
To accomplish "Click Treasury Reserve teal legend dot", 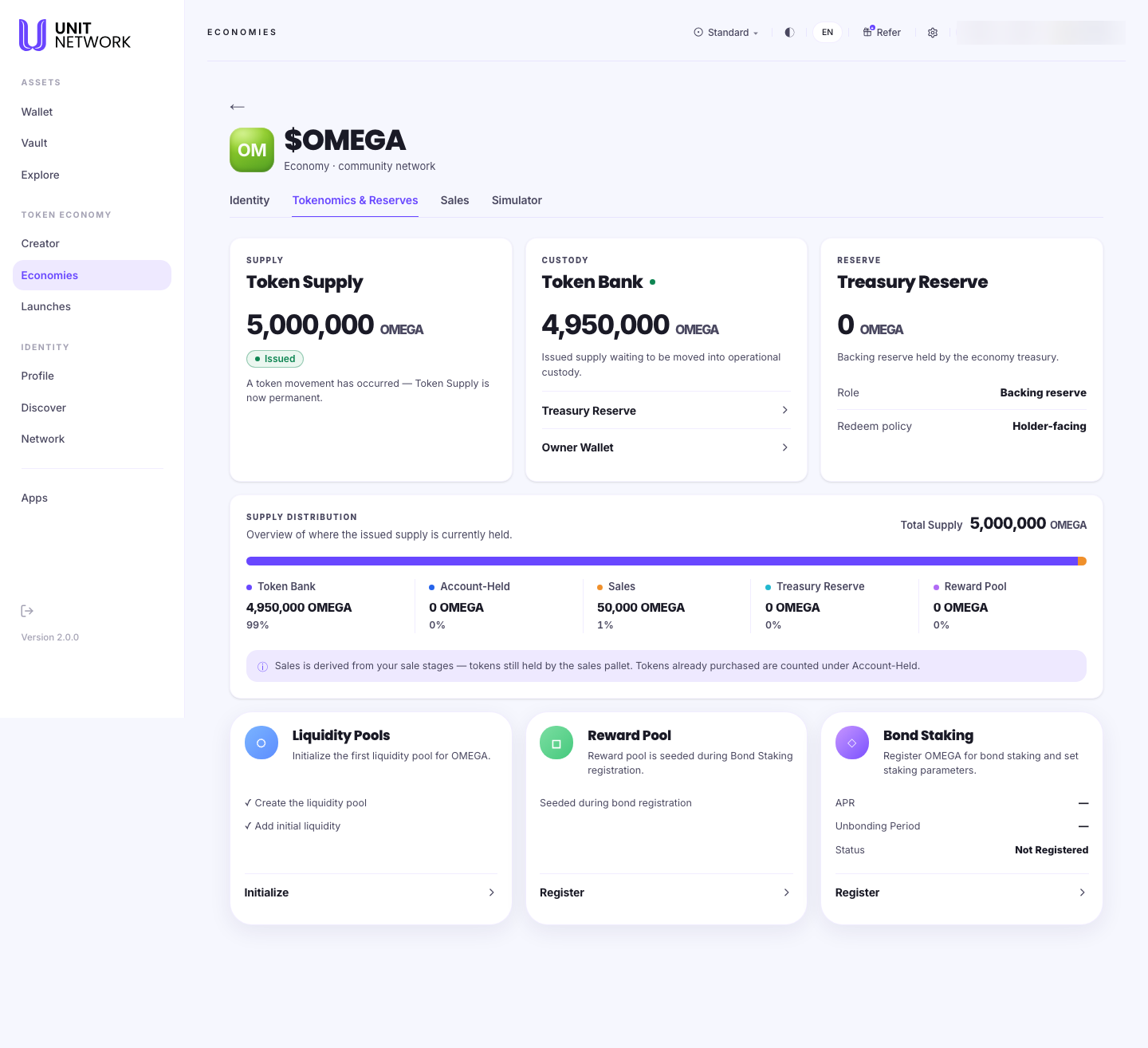I will pyautogui.click(x=769, y=587).
